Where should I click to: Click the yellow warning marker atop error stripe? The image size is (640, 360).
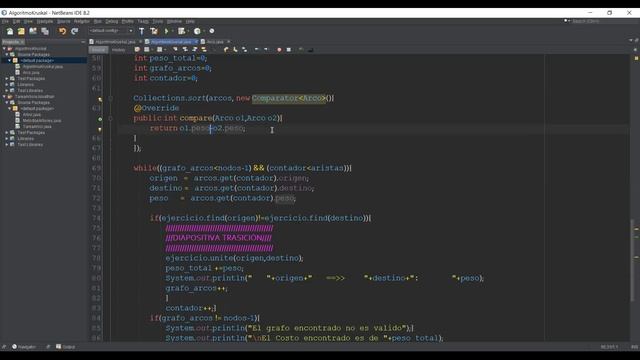coord(636,58)
